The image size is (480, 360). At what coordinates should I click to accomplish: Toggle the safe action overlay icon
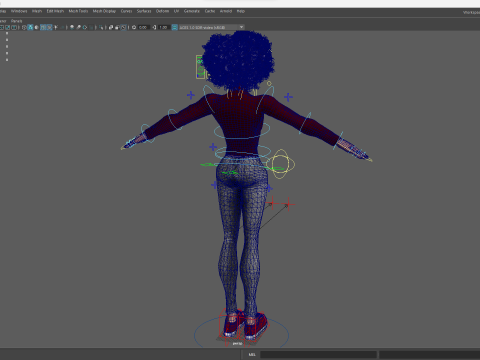tap(7, 27)
